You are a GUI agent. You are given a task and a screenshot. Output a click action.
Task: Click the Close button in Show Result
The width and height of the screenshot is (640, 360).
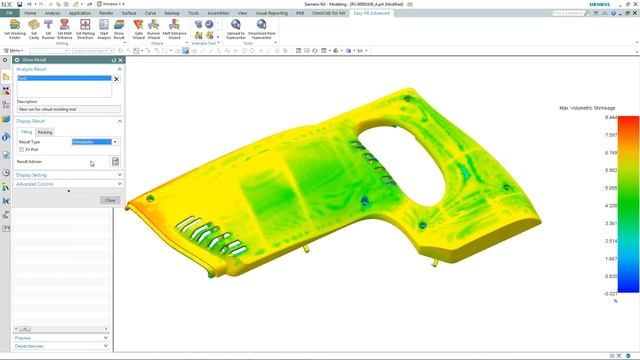(x=110, y=200)
